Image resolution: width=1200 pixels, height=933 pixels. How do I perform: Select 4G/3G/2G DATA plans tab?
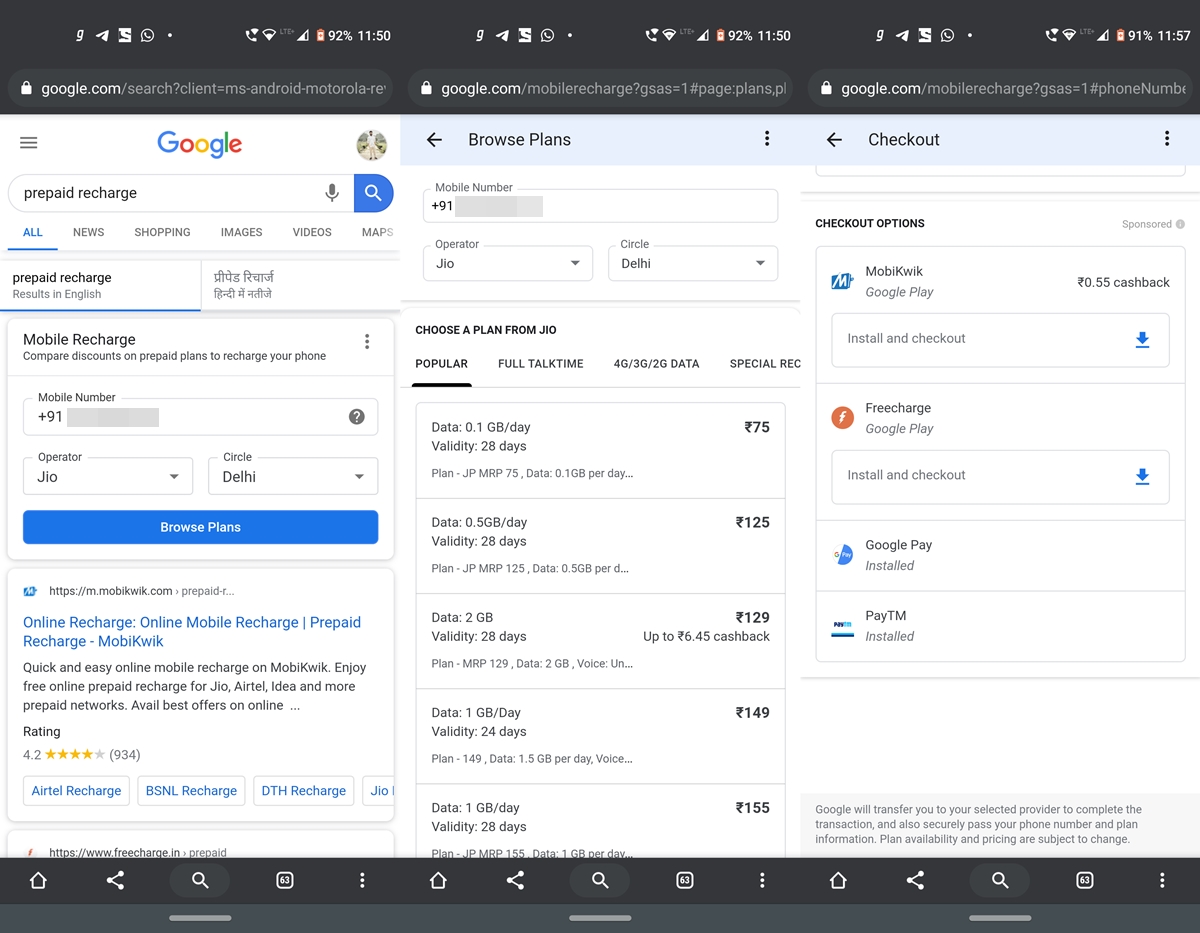click(x=657, y=364)
